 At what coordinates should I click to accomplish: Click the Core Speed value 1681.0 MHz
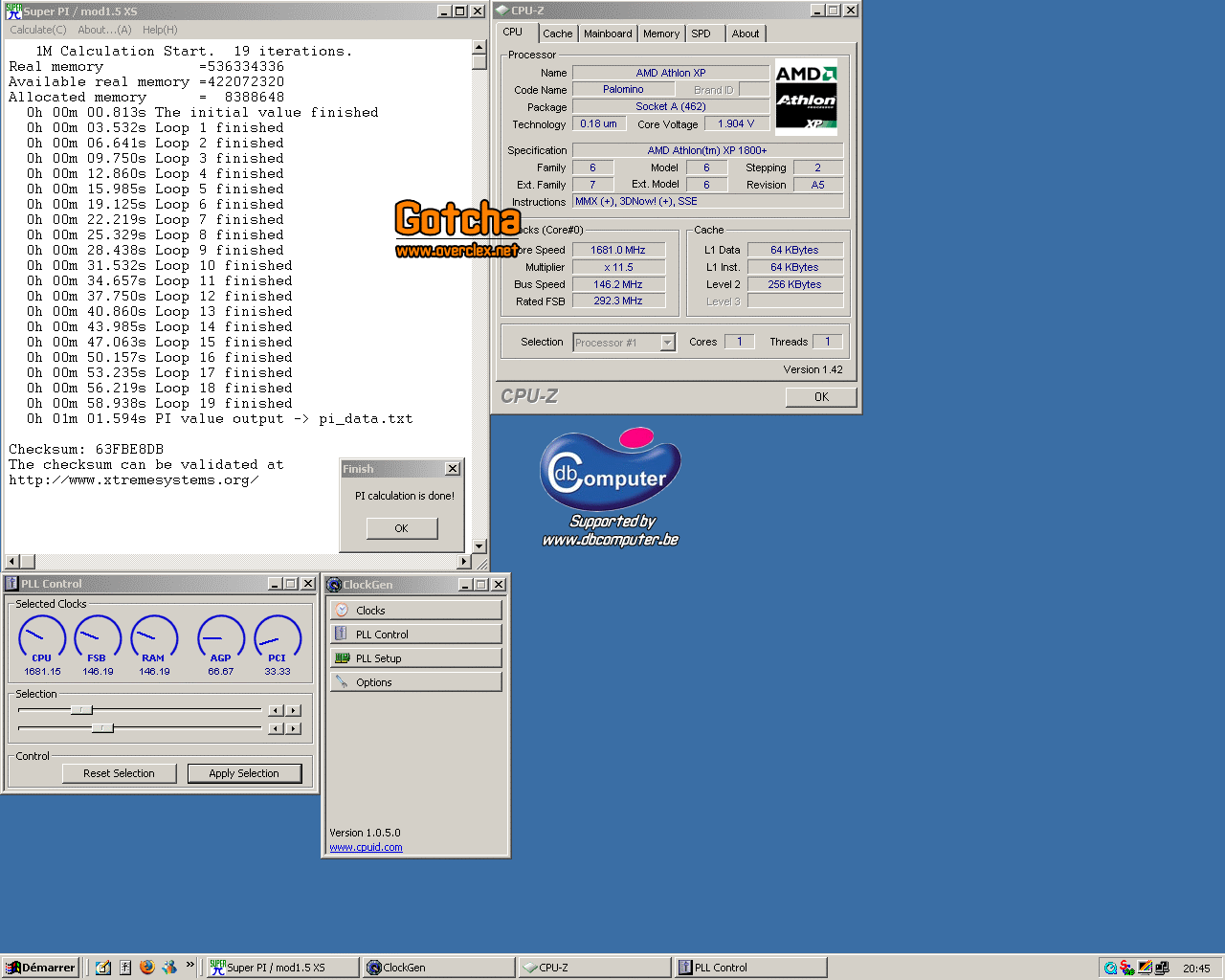click(618, 250)
